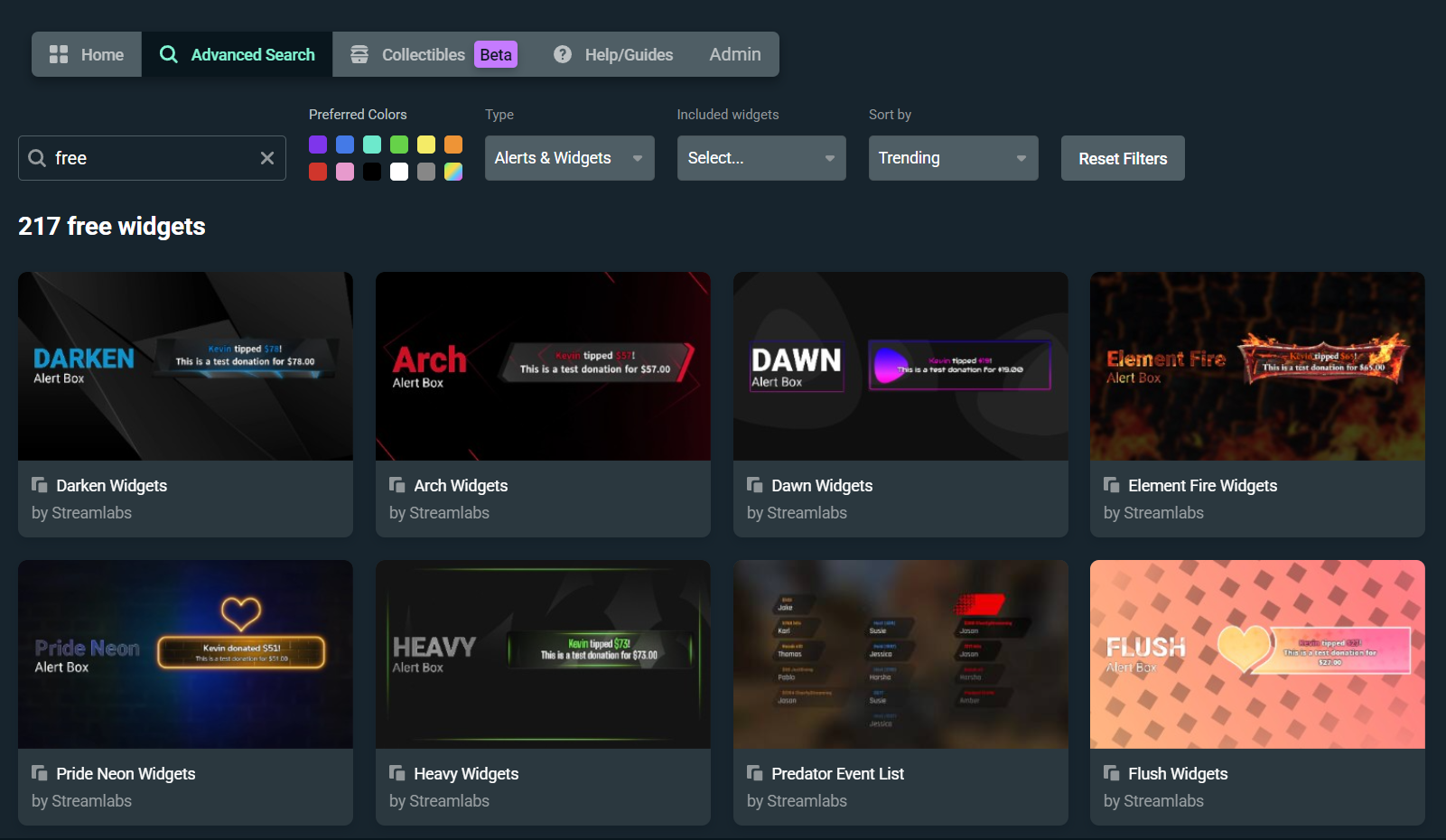The image size is (1446, 840).
Task: Open the Sort by Trending dropdown
Action: 953,158
